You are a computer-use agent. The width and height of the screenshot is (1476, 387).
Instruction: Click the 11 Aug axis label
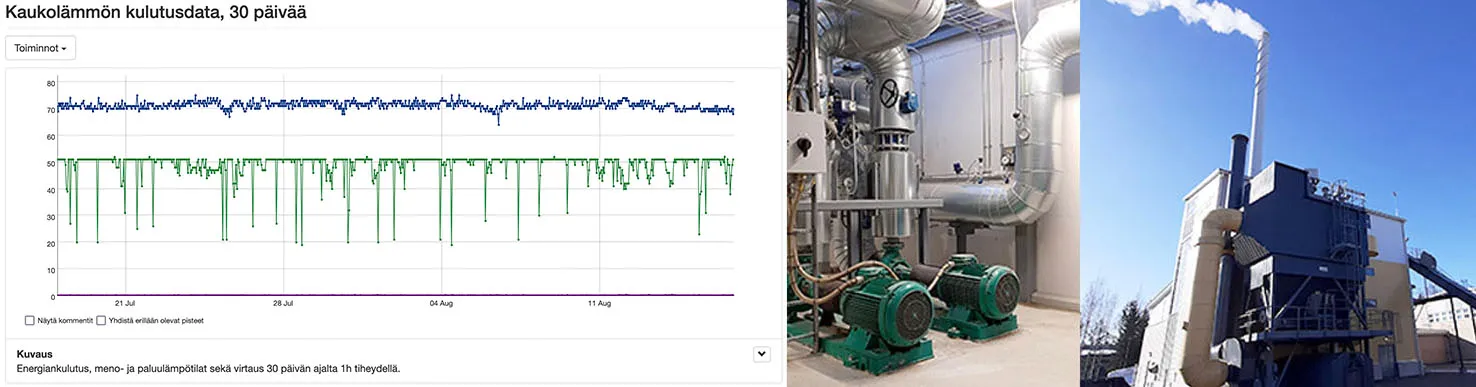tap(599, 302)
